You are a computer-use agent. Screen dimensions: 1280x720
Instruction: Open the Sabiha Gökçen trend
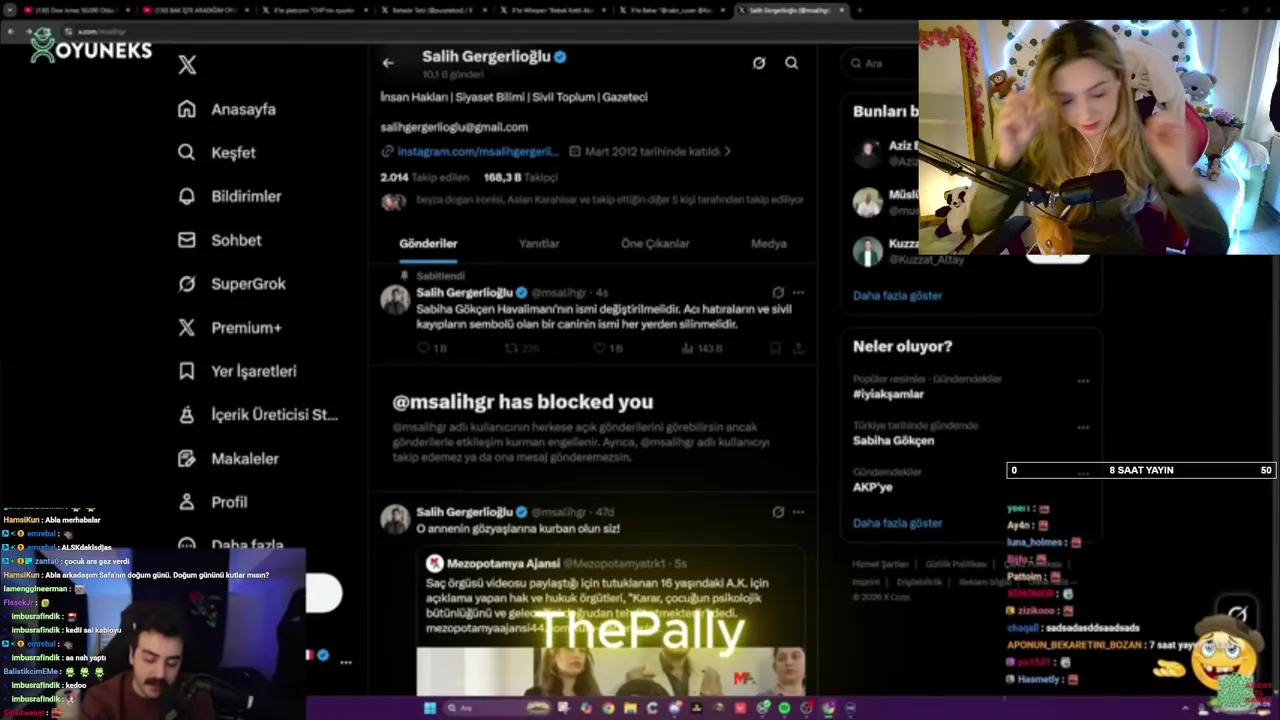[893, 440]
